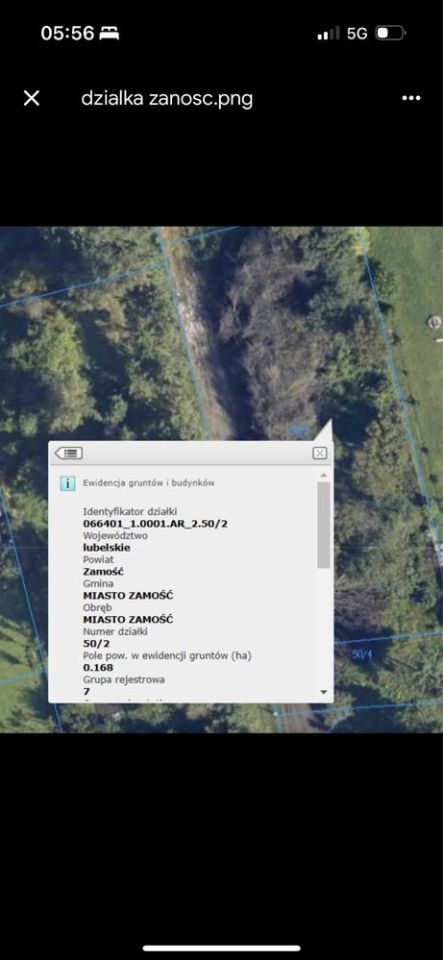The height and width of the screenshot is (960, 443).
Task: Tap the sleep focus bed icon
Action: coord(110,33)
